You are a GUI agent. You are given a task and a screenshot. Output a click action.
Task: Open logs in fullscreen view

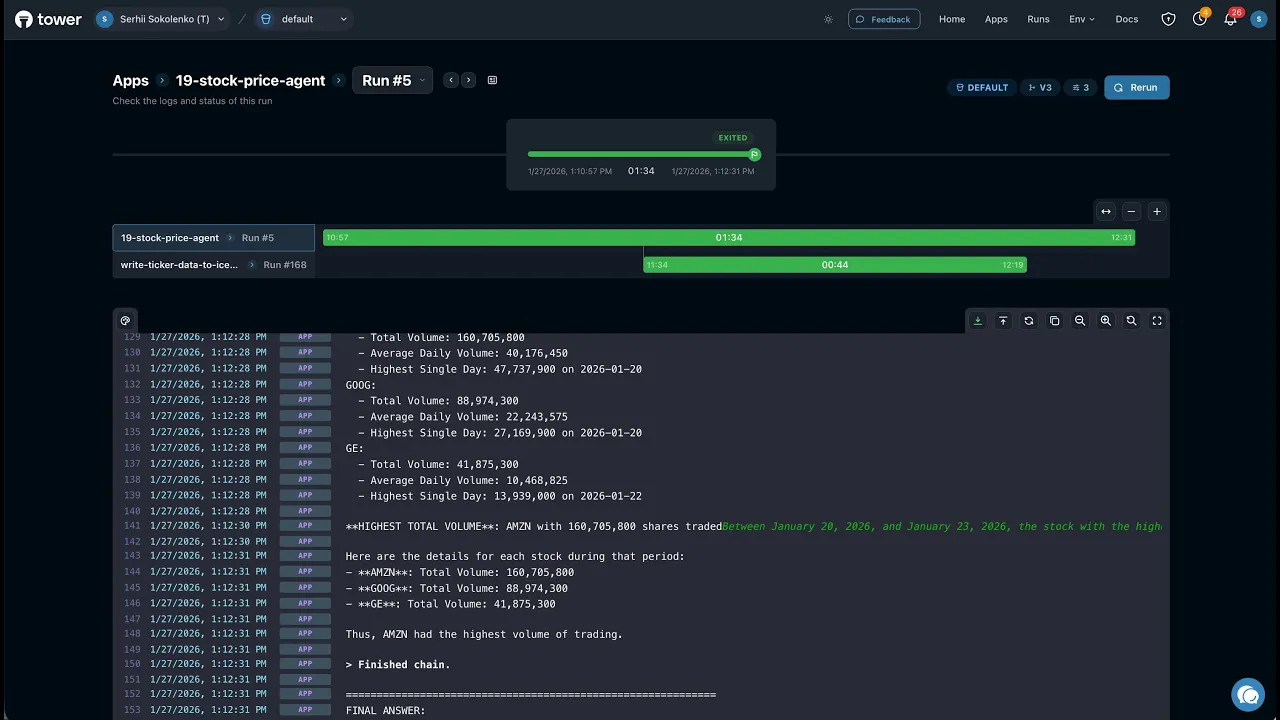pos(1157,321)
